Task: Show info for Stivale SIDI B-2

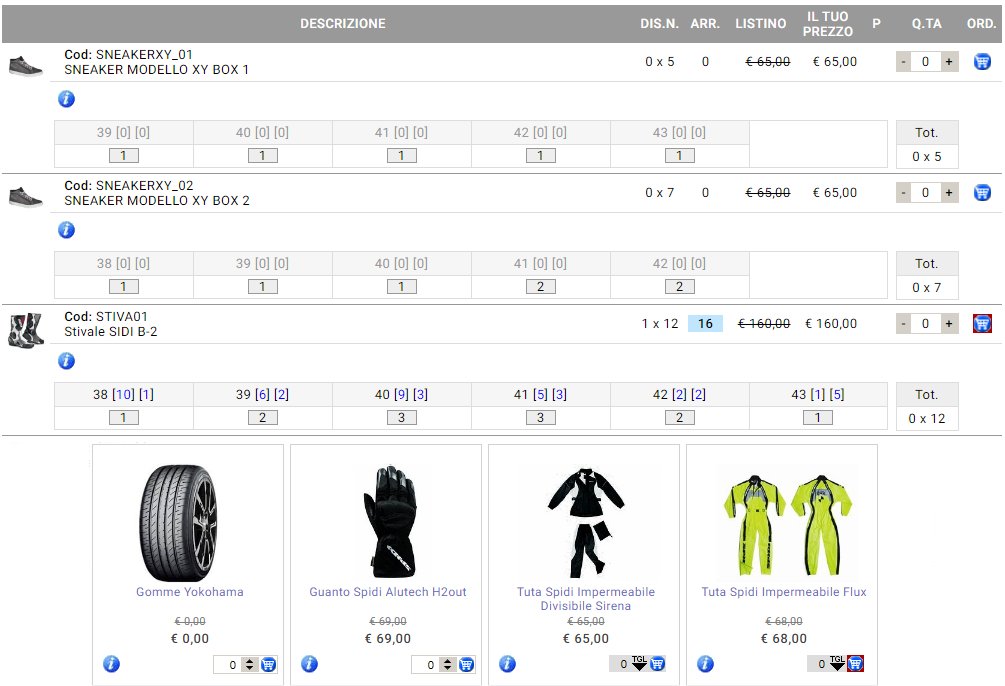Action: click(x=67, y=361)
